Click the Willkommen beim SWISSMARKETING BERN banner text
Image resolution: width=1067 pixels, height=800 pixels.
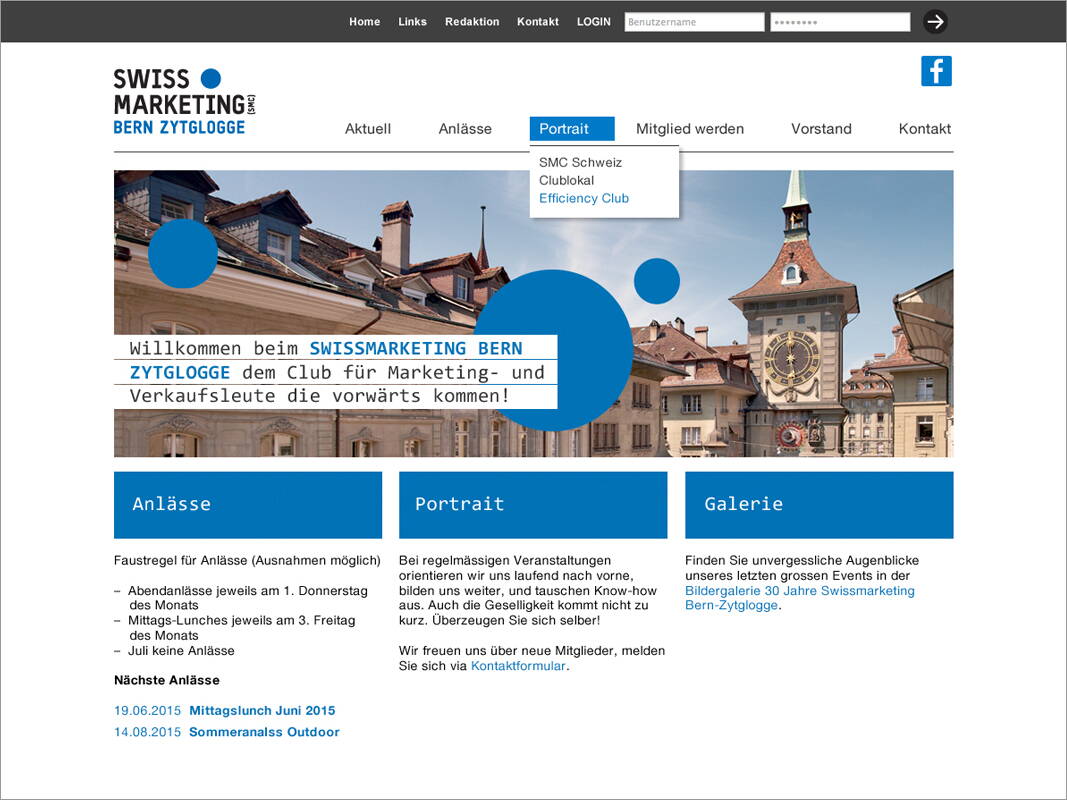pos(335,372)
